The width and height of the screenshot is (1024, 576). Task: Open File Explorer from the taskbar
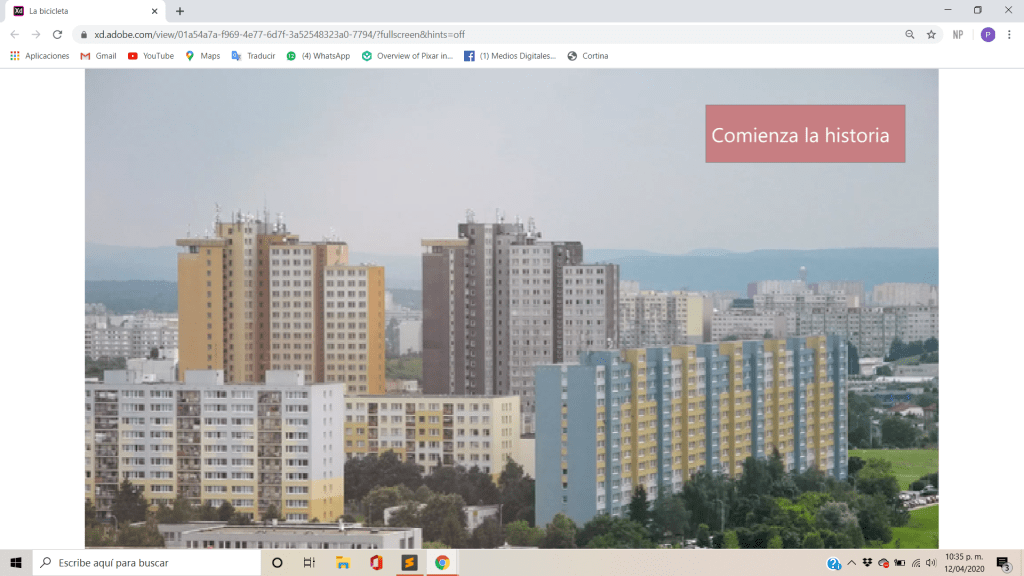(342, 563)
